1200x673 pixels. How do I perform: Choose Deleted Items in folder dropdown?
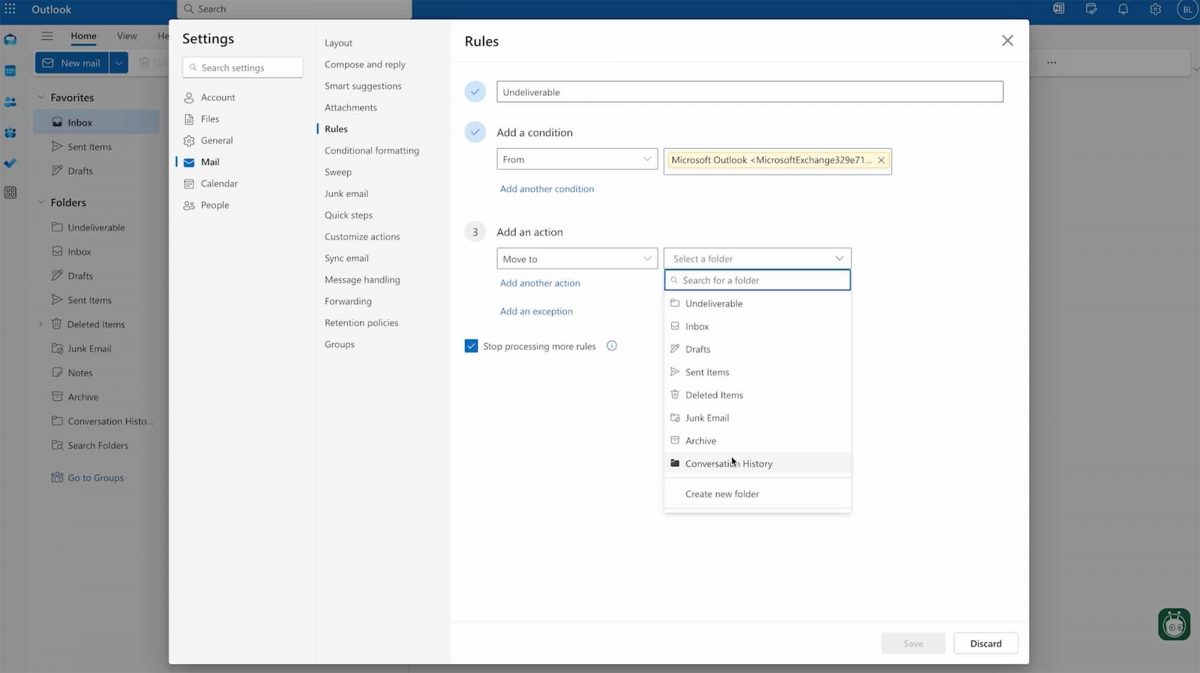pyautogui.click(x=757, y=395)
